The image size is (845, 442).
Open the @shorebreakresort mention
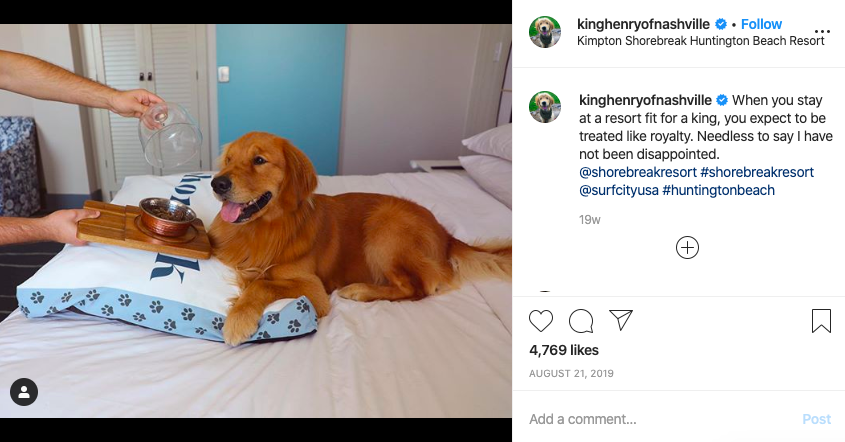tap(638, 172)
